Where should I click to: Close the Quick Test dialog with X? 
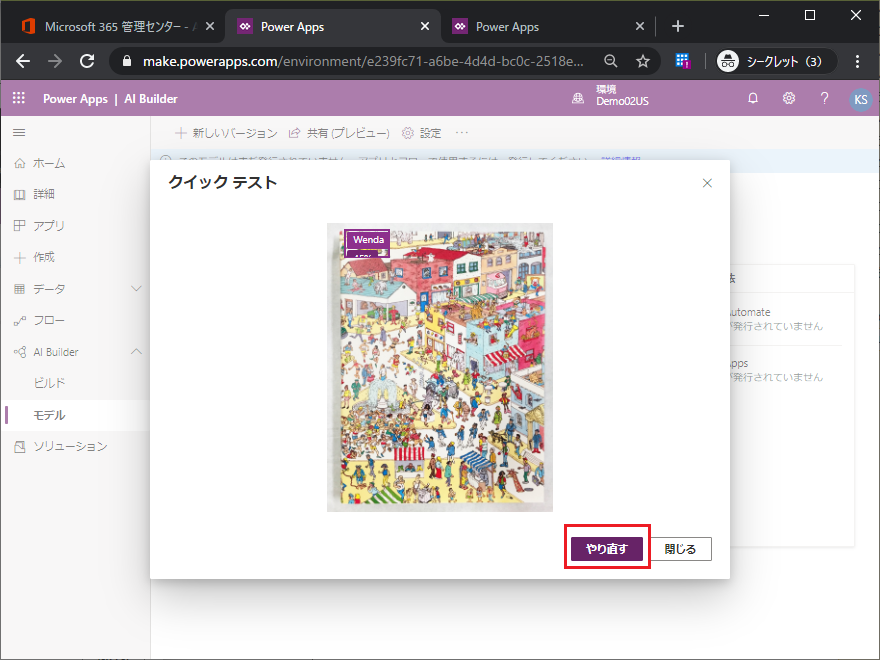pyautogui.click(x=707, y=183)
